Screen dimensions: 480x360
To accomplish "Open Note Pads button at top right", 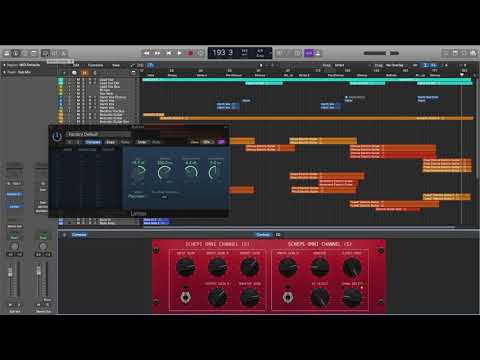I will click(455, 53).
